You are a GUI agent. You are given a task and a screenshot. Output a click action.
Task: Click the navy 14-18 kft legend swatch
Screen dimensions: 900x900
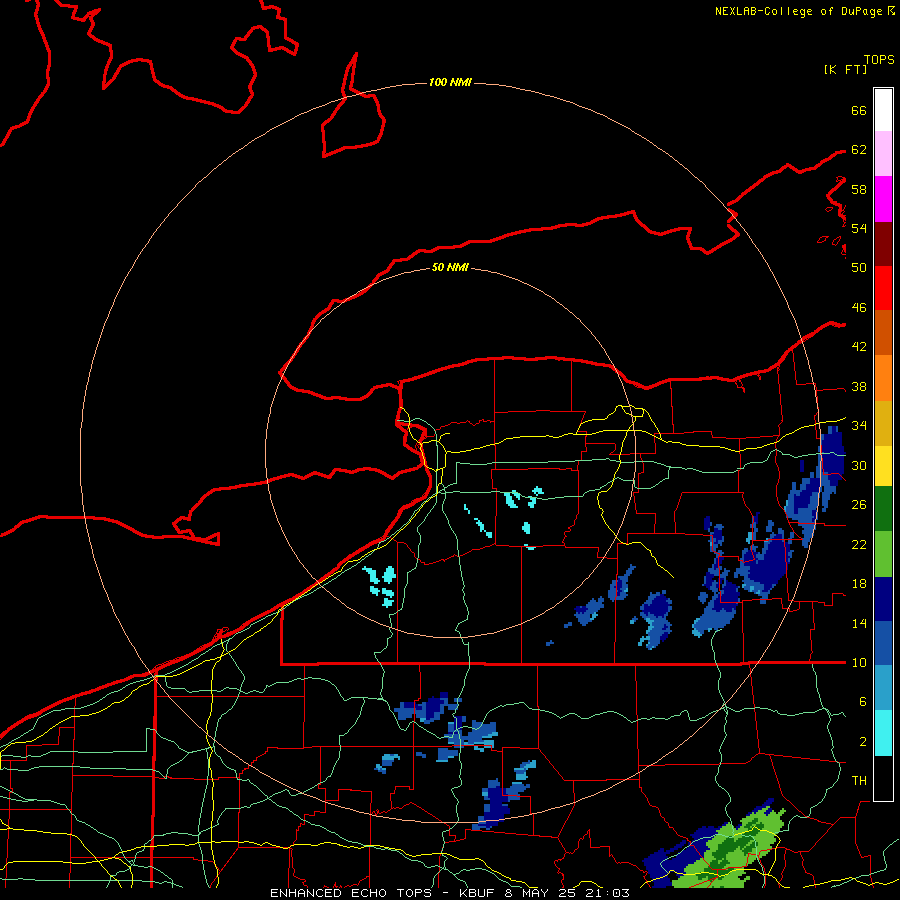883,599
